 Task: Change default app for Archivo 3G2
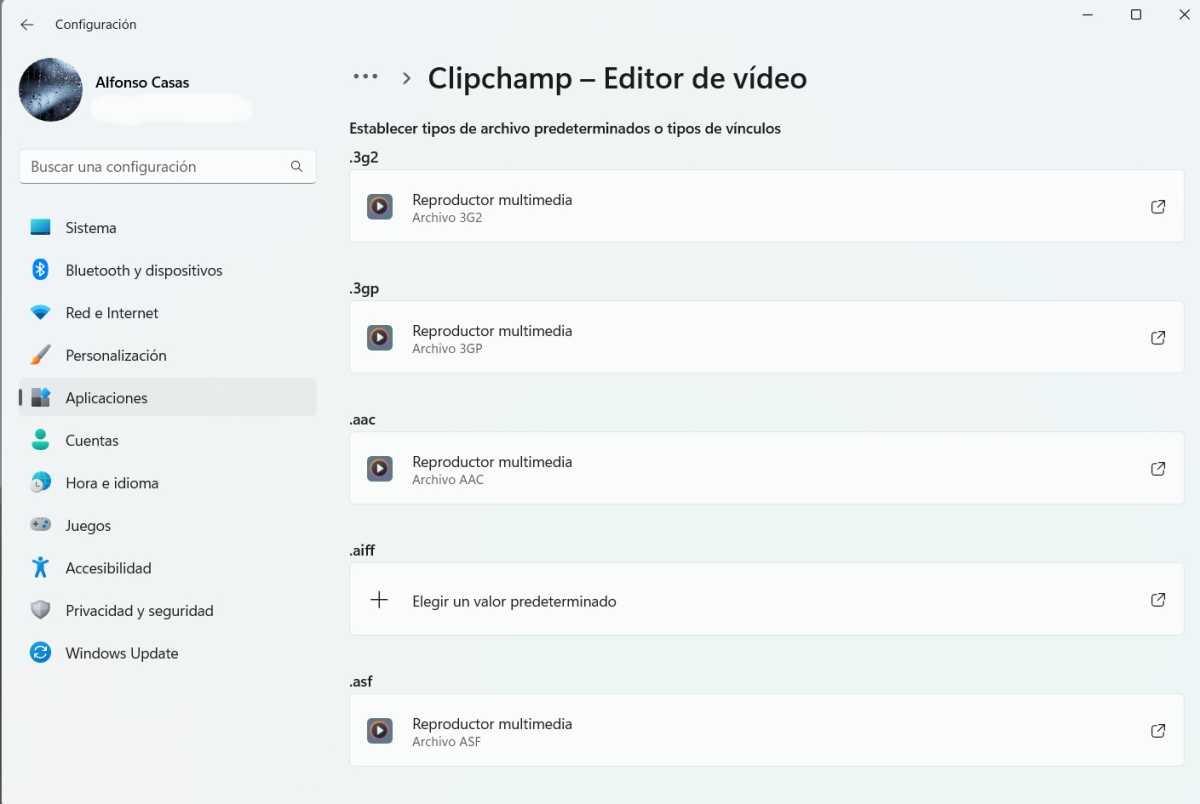coord(767,207)
